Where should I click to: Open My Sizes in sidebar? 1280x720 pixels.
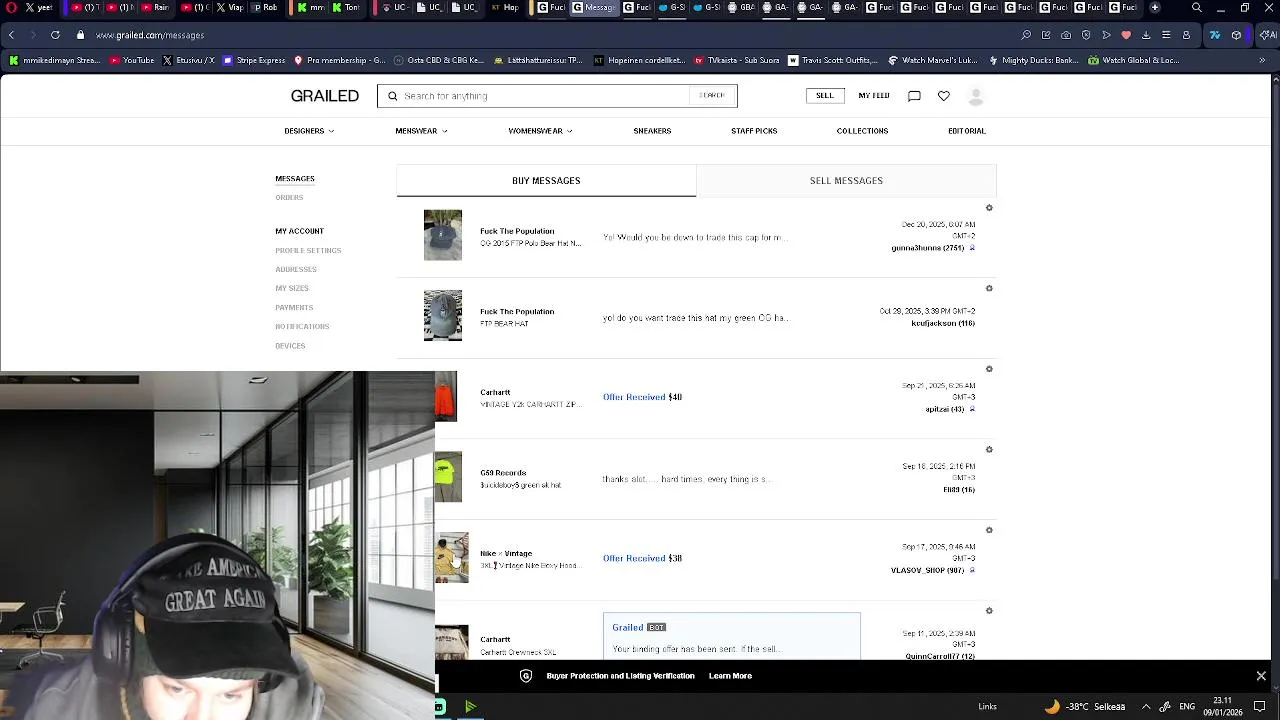(x=292, y=289)
